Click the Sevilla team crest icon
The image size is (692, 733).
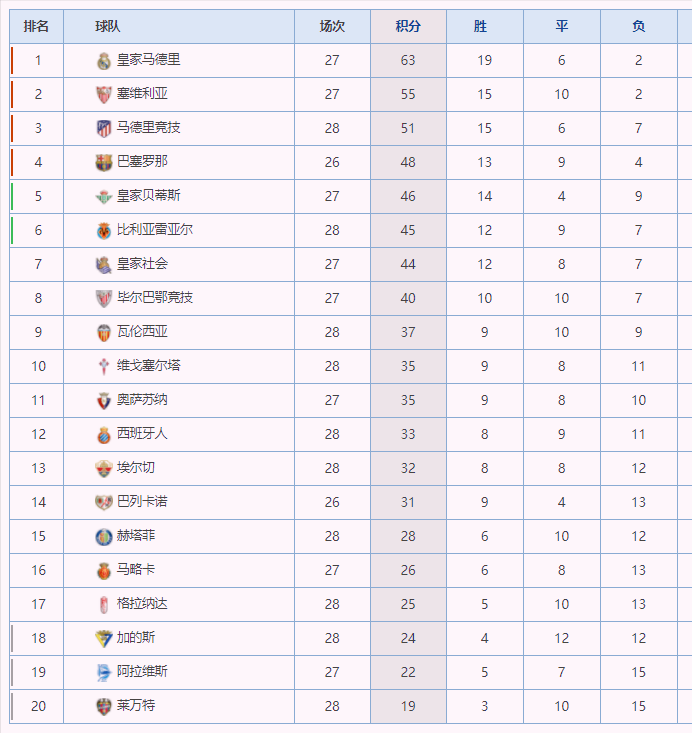point(104,95)
